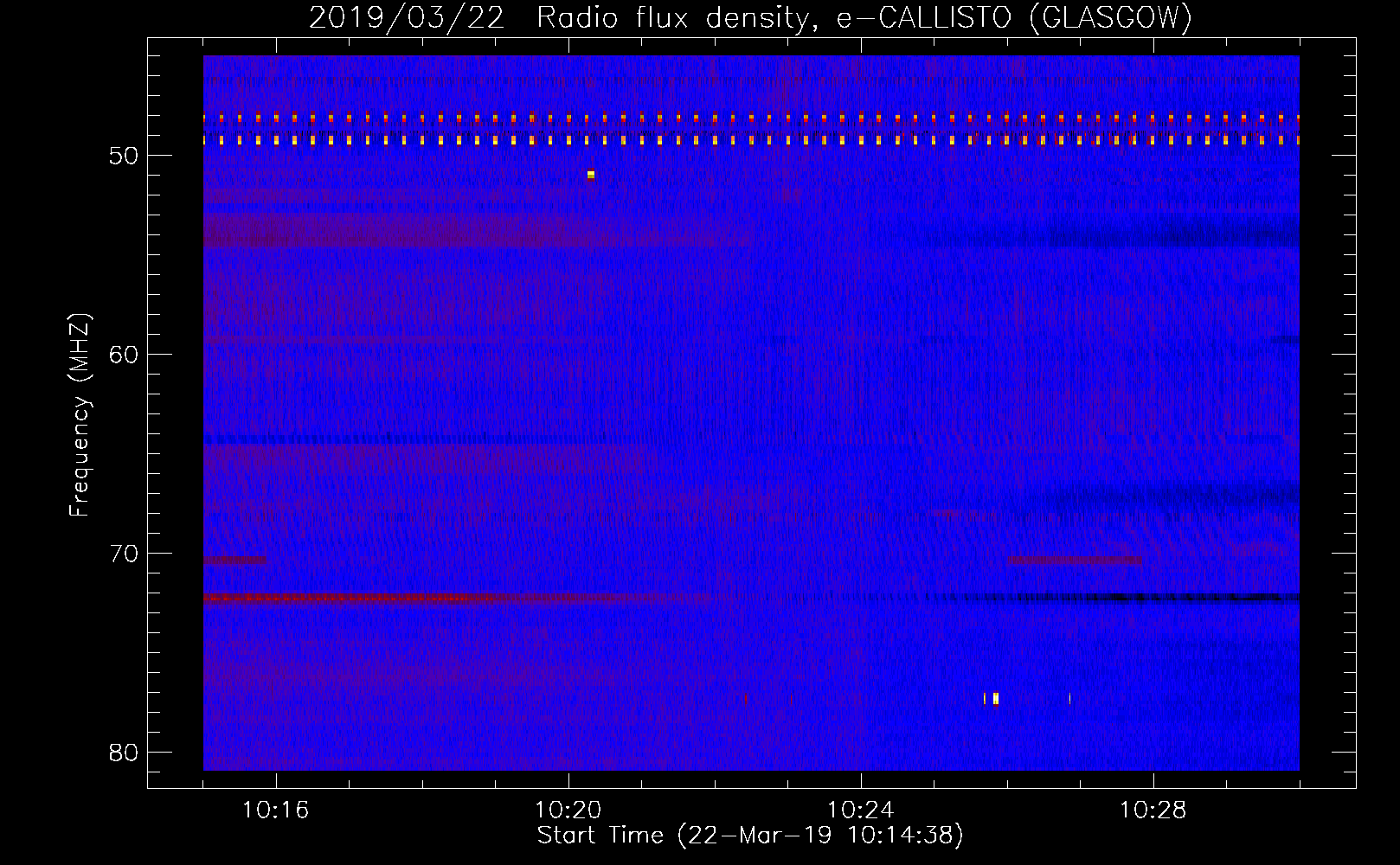The image size is (1400, 865).
Task: Click the '60' frequency tick label
Action: (x=125, y=355)
